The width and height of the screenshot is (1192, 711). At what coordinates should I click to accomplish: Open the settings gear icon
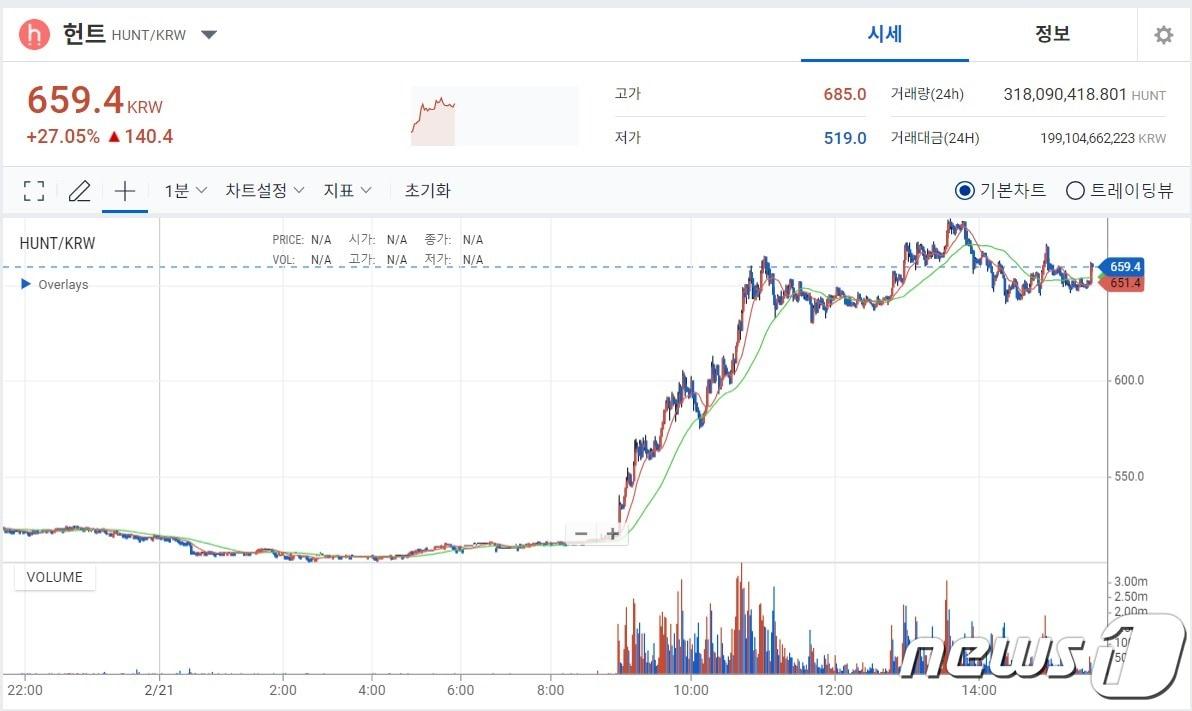point(1163,33)
